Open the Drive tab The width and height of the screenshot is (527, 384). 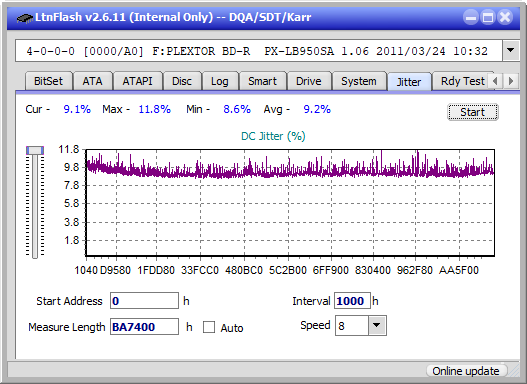309,81
